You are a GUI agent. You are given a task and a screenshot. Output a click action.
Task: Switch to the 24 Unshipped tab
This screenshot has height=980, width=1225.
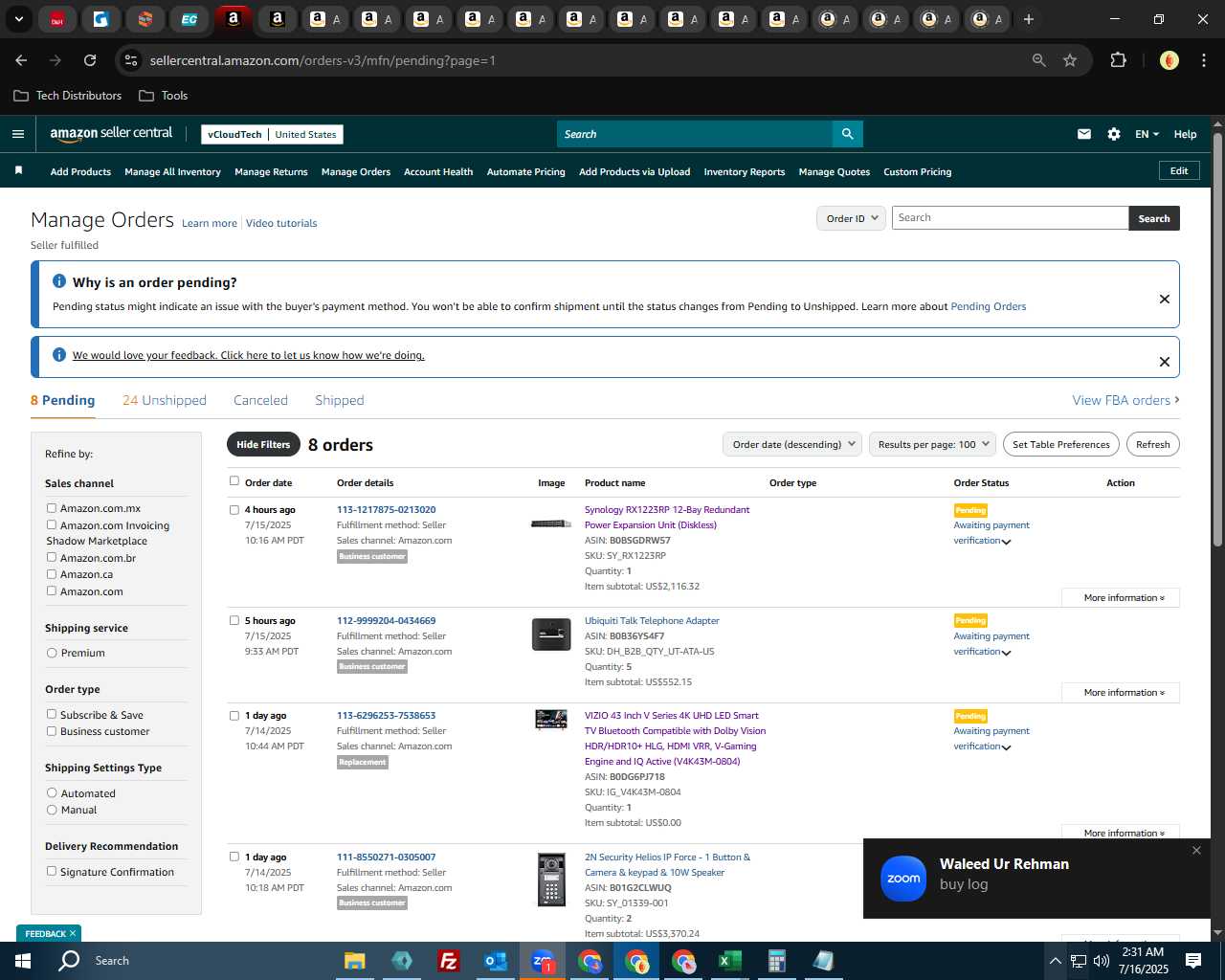[x=165, y=400]
